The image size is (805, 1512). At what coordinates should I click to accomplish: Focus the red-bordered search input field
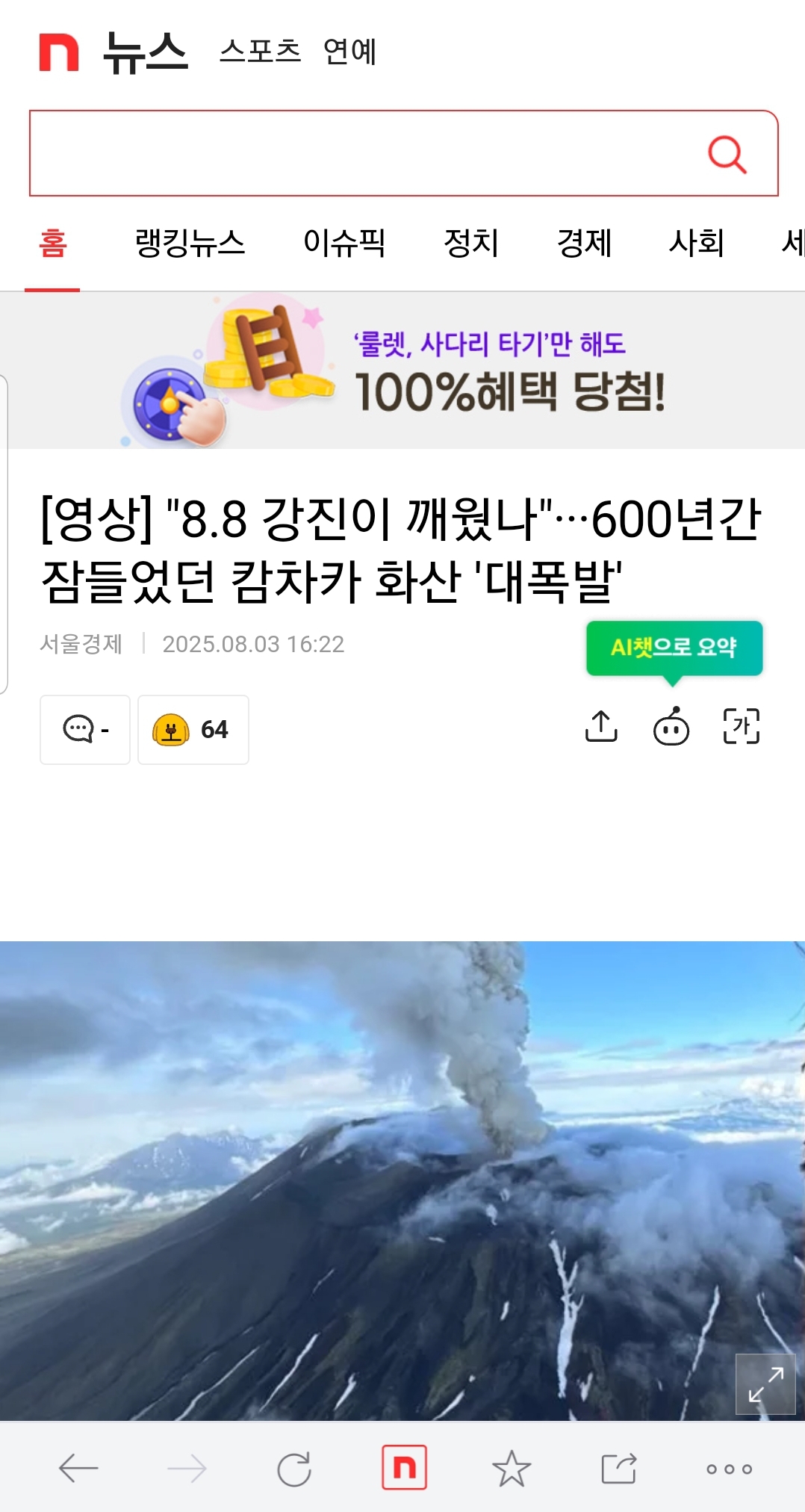pyautogui.click(x=366, y=153)
